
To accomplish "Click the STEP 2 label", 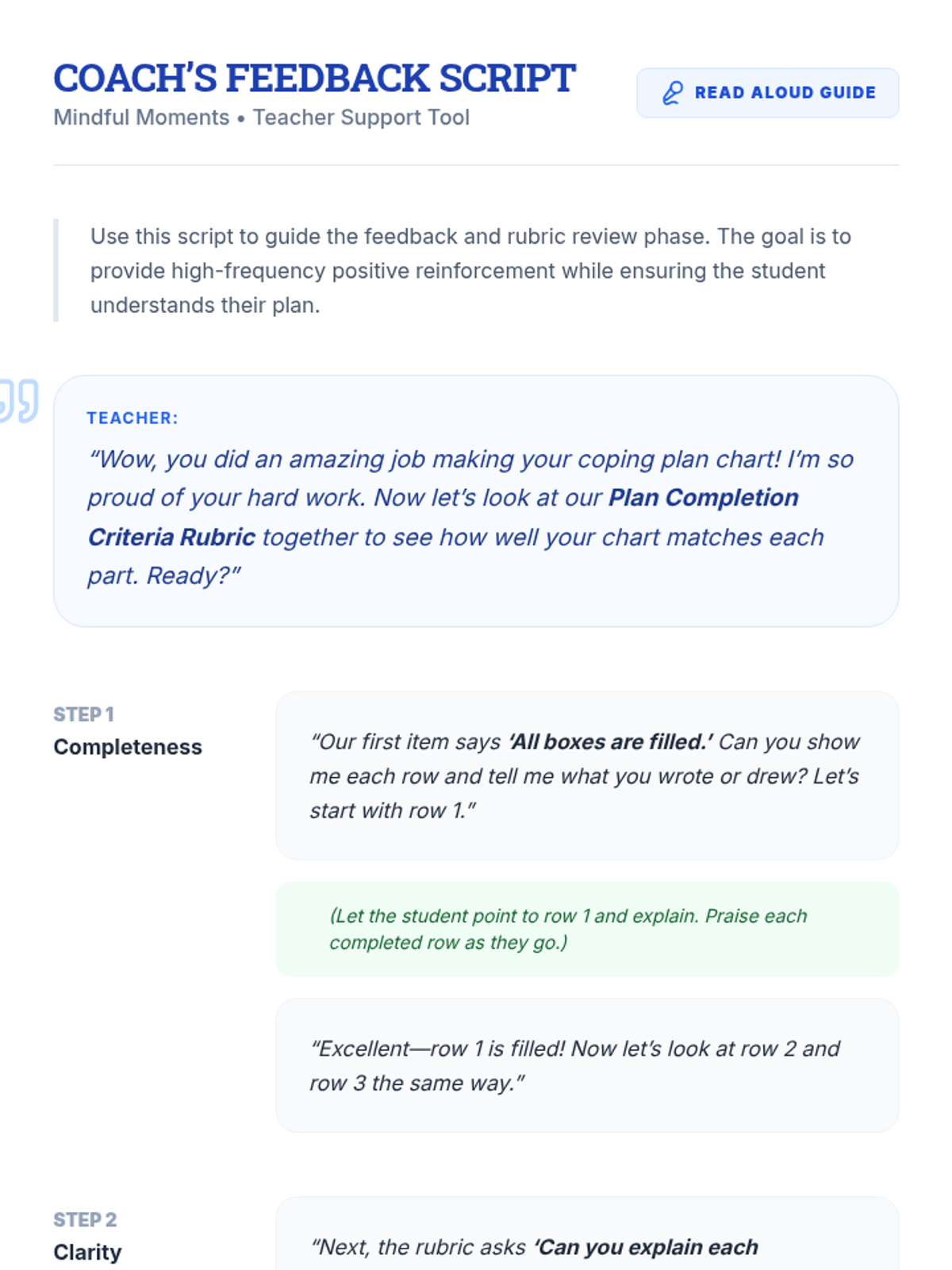I will click(x=85, y=1220).
